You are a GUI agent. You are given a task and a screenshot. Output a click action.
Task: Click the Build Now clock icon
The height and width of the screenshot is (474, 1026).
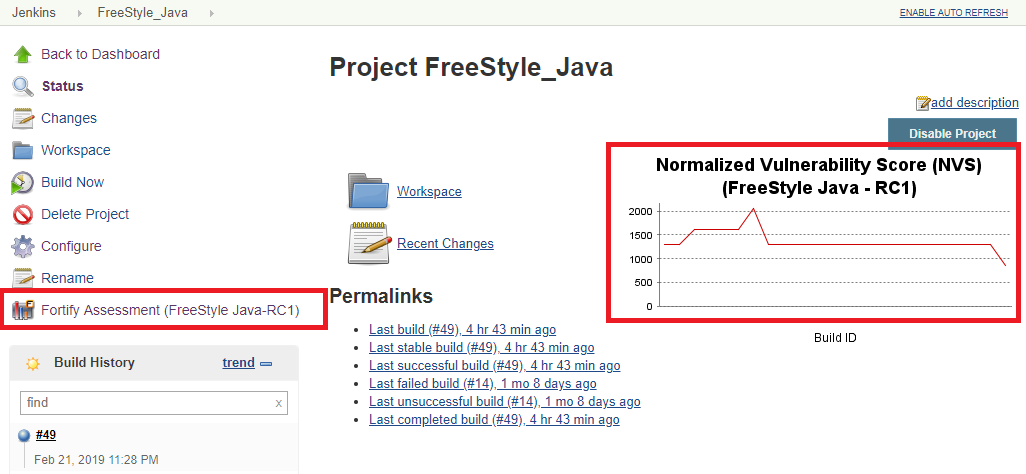(22, 183)
